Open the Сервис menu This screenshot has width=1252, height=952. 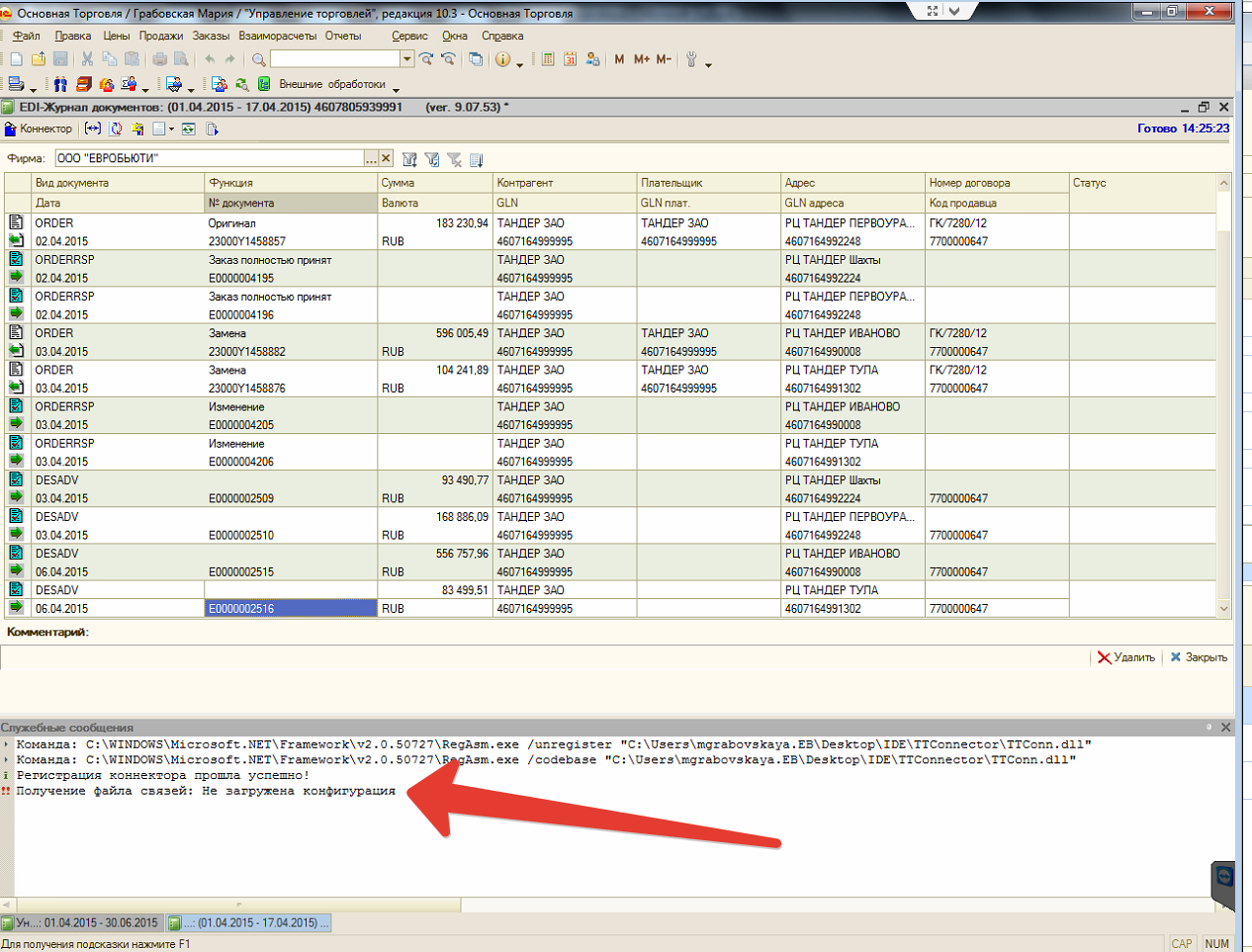409,36
